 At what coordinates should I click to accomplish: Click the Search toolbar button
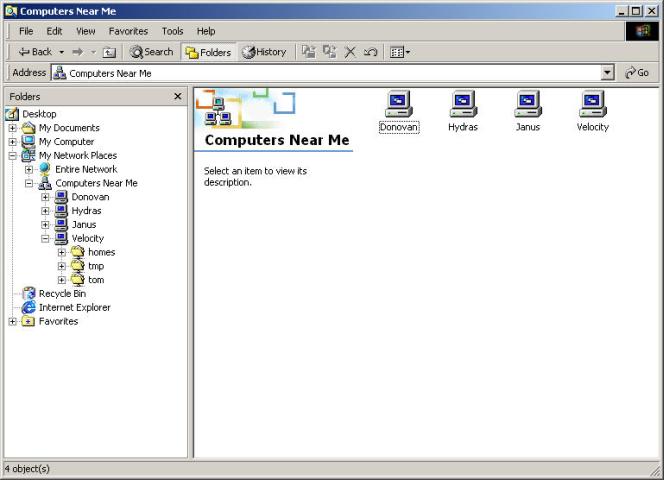tap(151, 52)
